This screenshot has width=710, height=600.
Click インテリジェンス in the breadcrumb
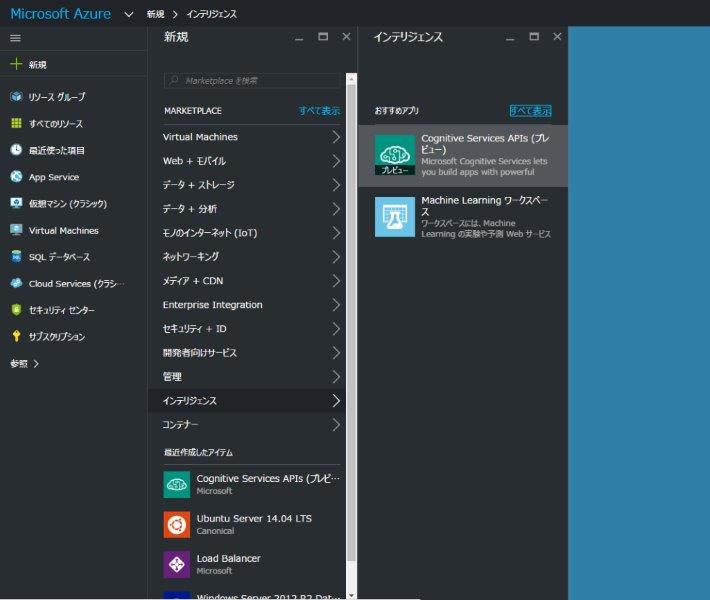pos(211,14)
